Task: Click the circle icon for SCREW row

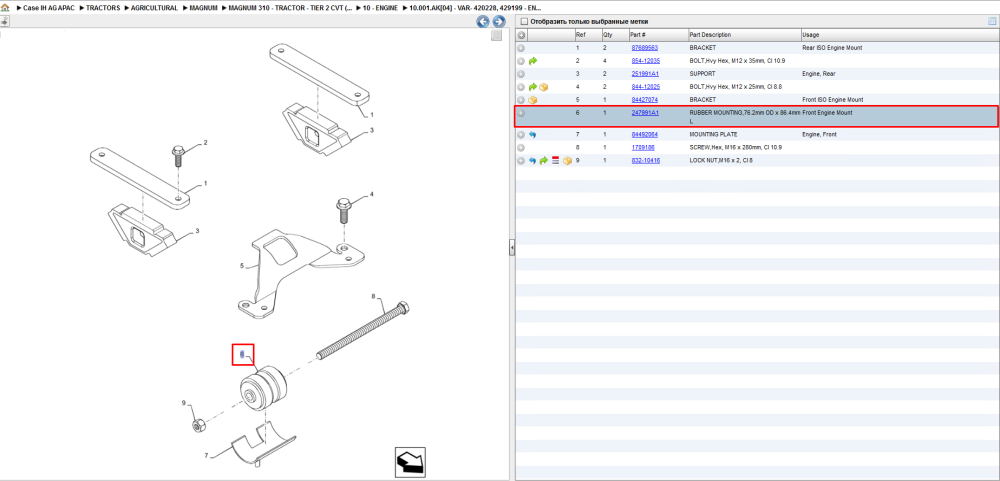Action: coord(521,147)
